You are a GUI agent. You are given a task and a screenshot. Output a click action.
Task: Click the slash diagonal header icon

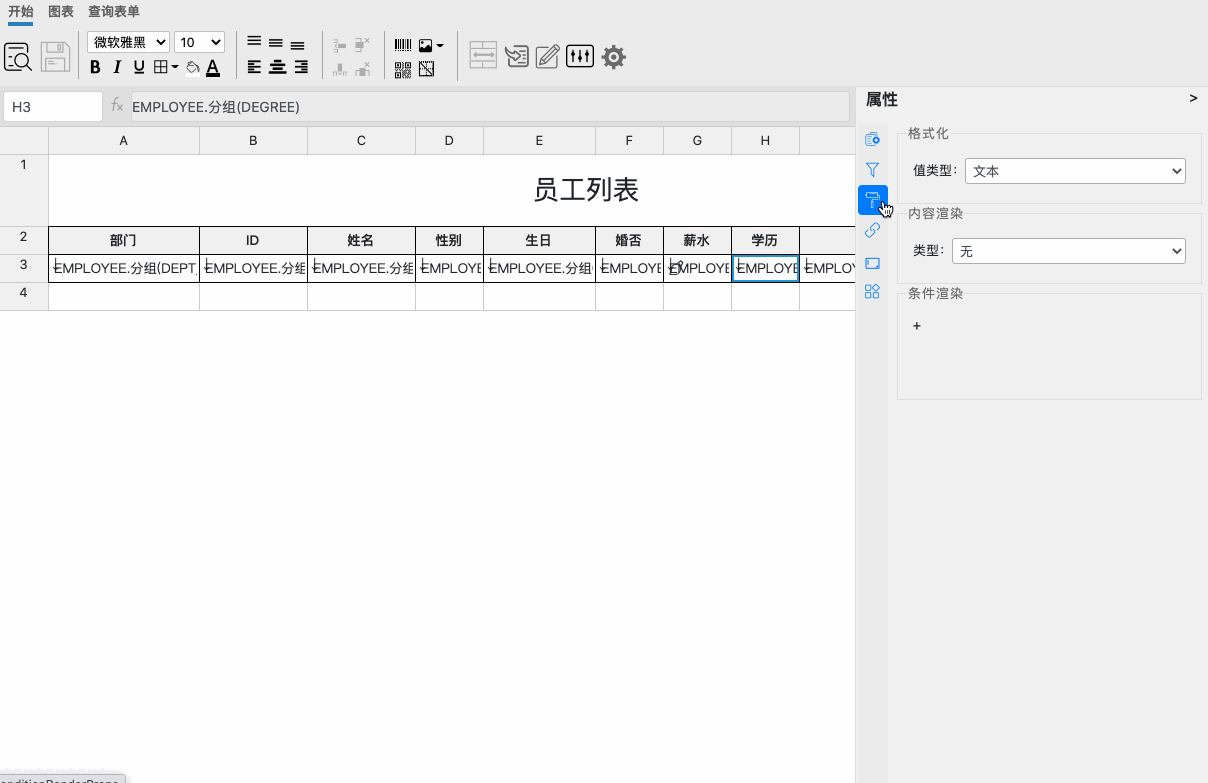point(427,69)
